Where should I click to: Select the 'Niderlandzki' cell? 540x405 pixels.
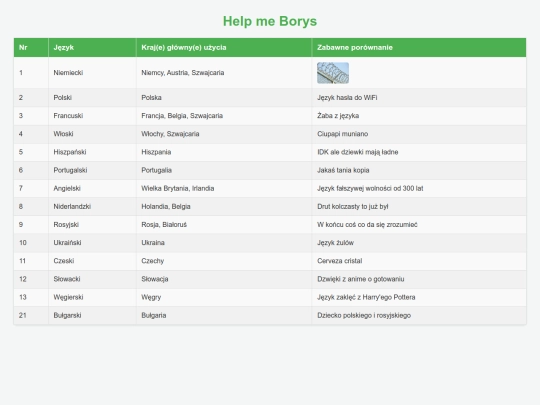click(92, 206)
